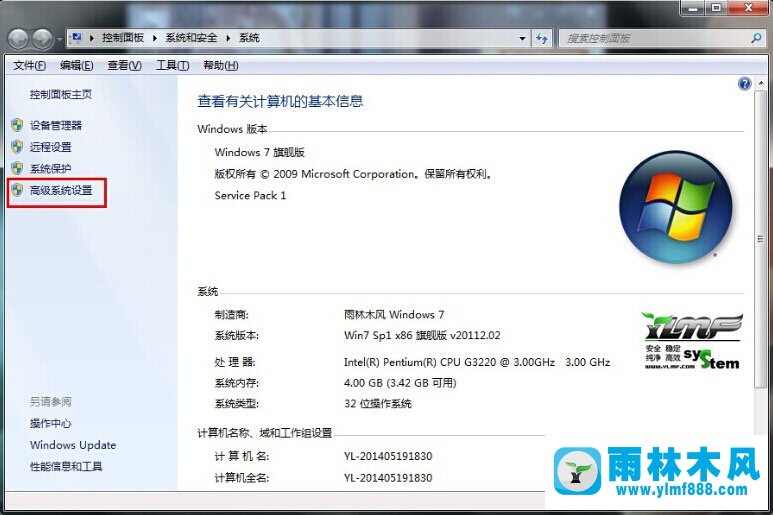This screenshot has height=515, width=773.
Task: Click the Forward navigation arrow button
Action: pyautogui.click(x=43, y=38)
